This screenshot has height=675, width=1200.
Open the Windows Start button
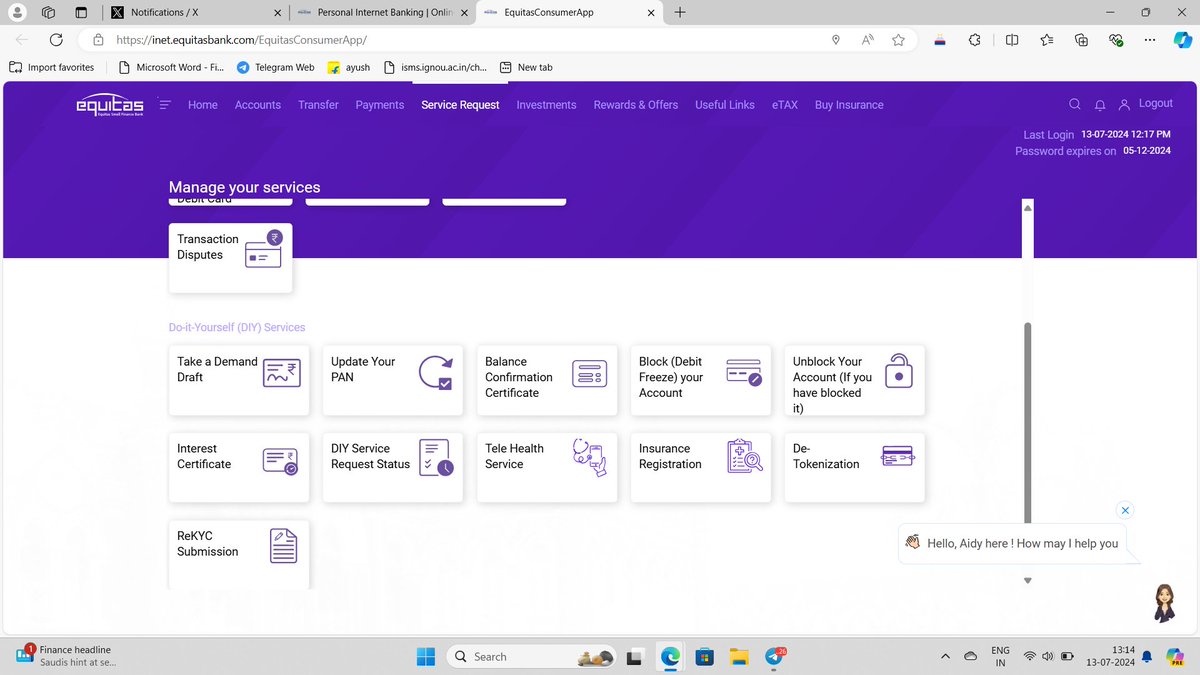pyautogui.click(x=426, y=656)
